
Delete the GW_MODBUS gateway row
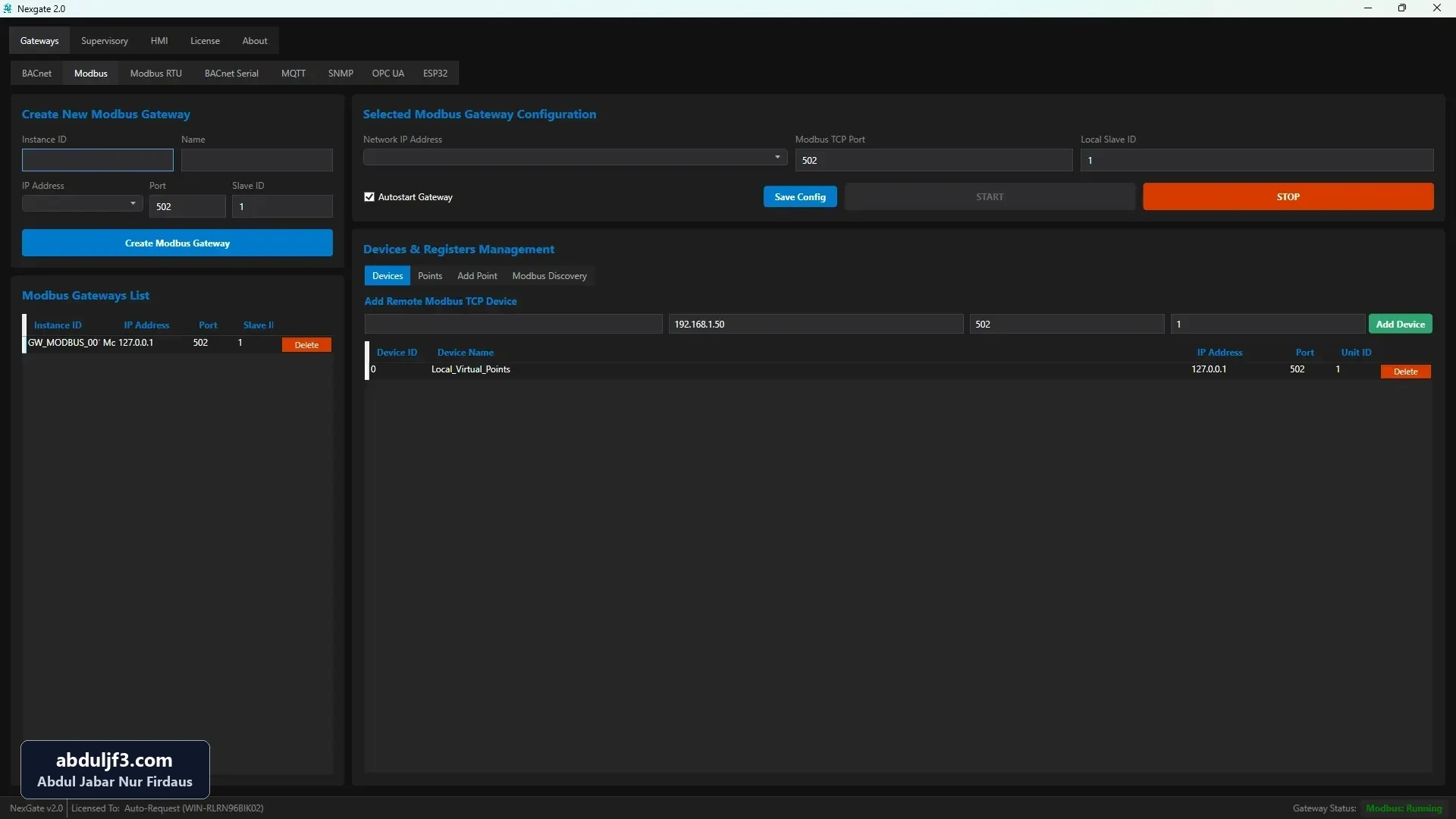pos(306,345)
